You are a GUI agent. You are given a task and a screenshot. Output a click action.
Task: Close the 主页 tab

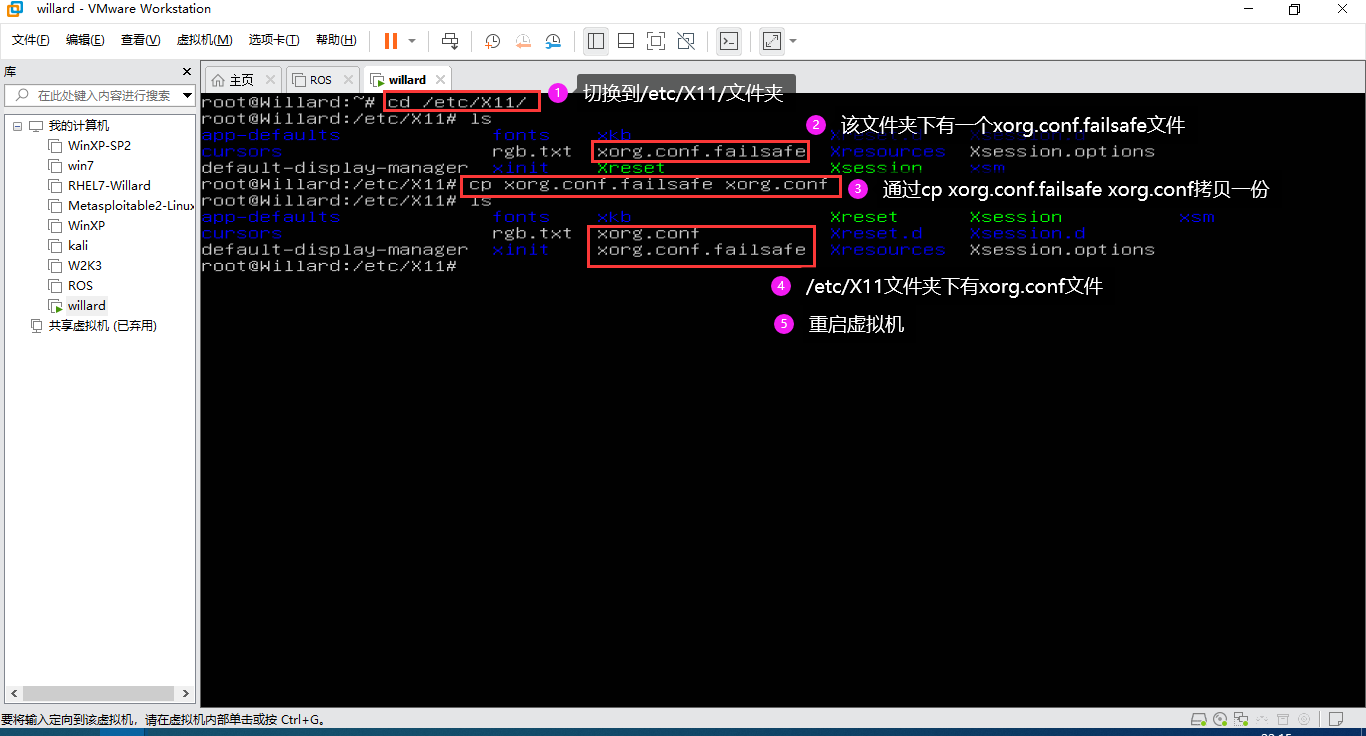pyautogui.click(x=270, y=80)
